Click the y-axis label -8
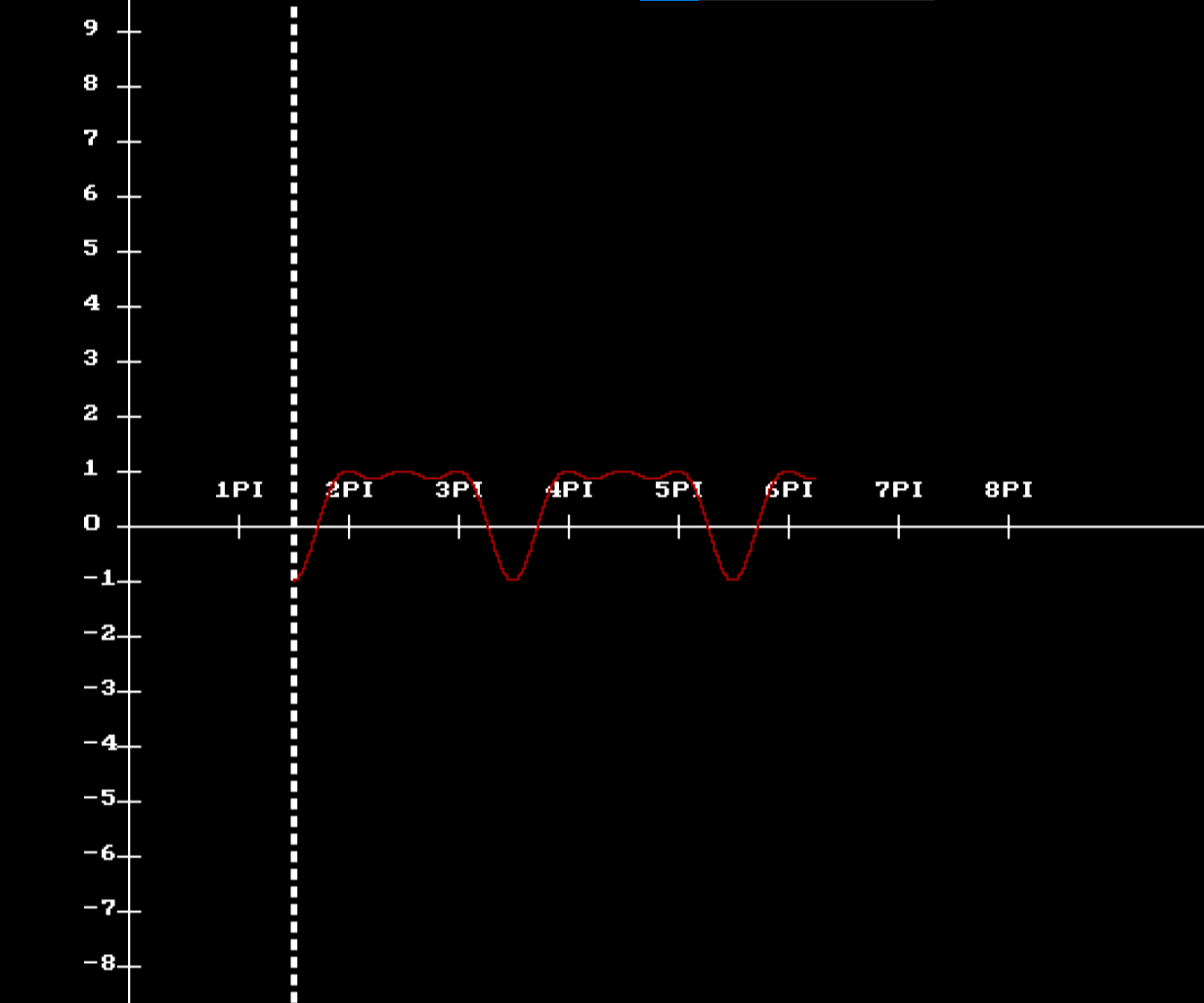Screen dimensions: 1204x1003 pyautogui.click(x=99, y=962)
